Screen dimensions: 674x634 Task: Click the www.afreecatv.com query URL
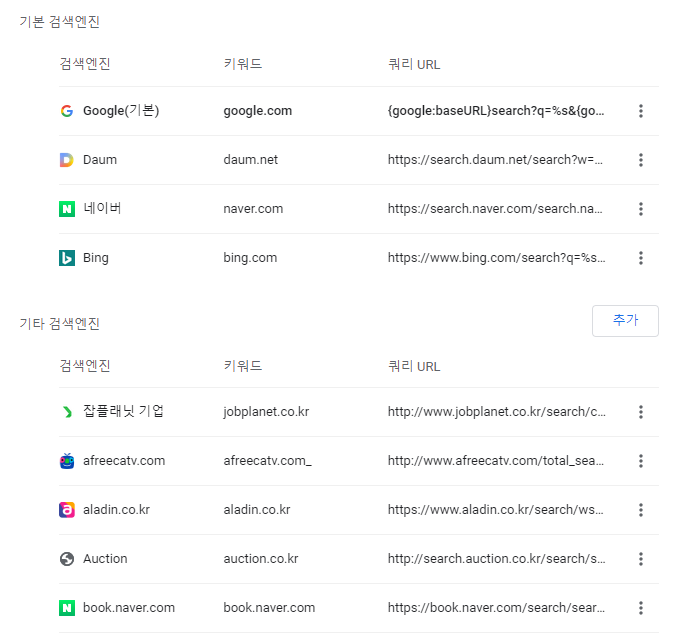click(496, 461)
